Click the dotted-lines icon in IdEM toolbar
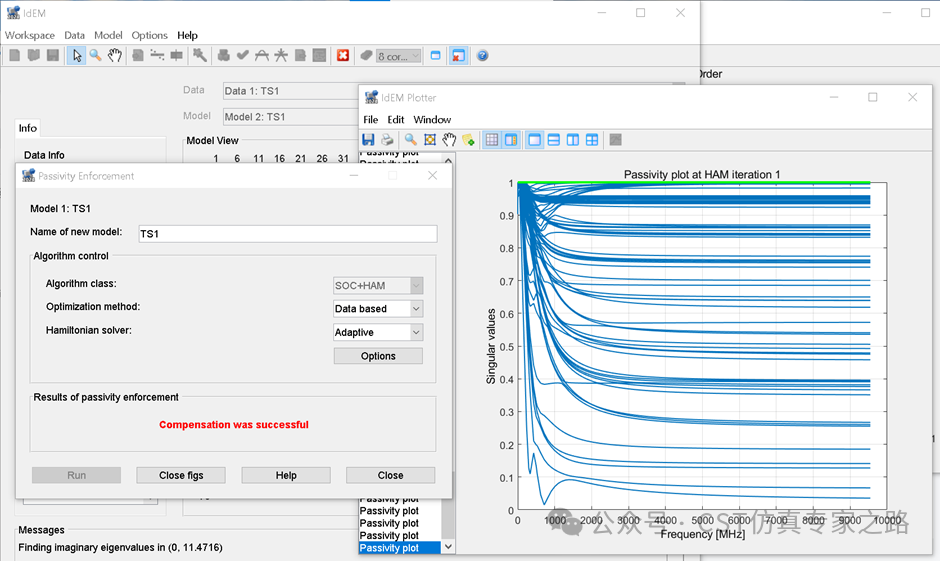 (x=157, y=56)
